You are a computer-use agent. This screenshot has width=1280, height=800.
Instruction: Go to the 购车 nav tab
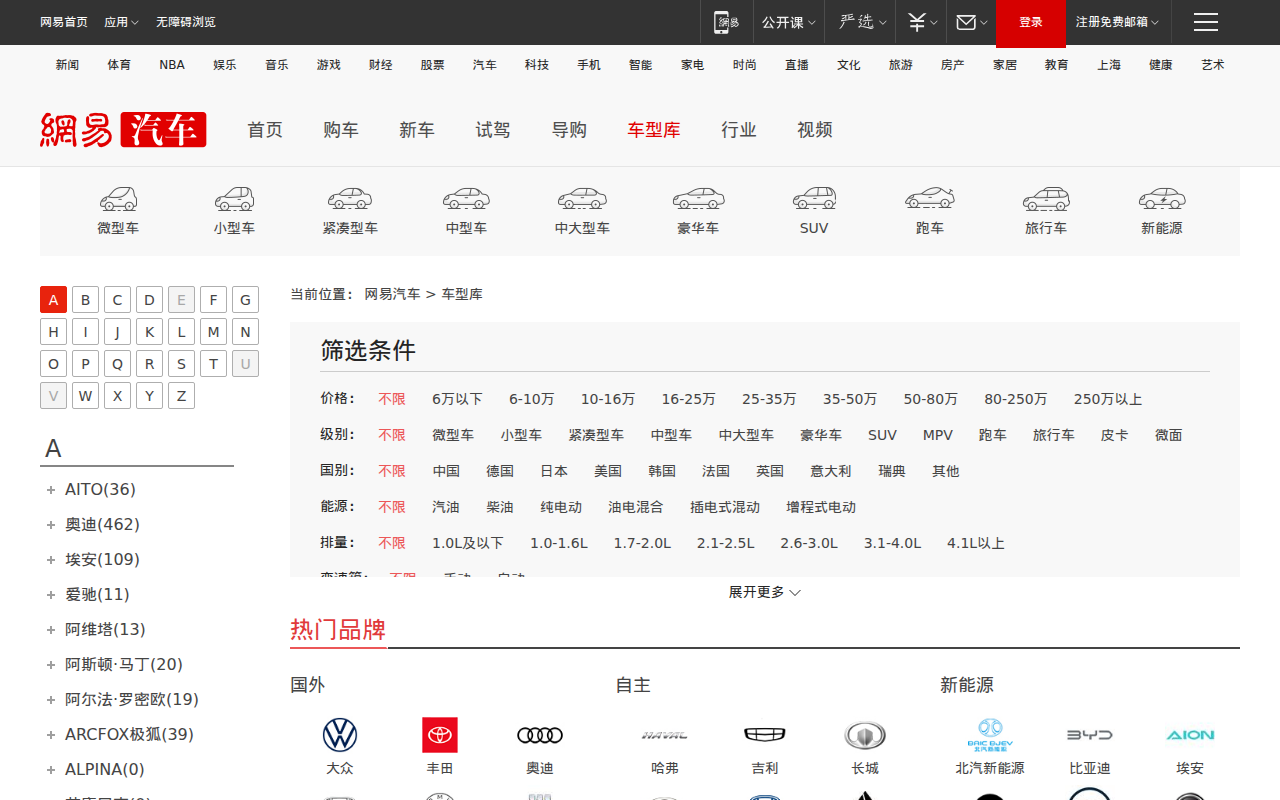[x=341, y=130]
